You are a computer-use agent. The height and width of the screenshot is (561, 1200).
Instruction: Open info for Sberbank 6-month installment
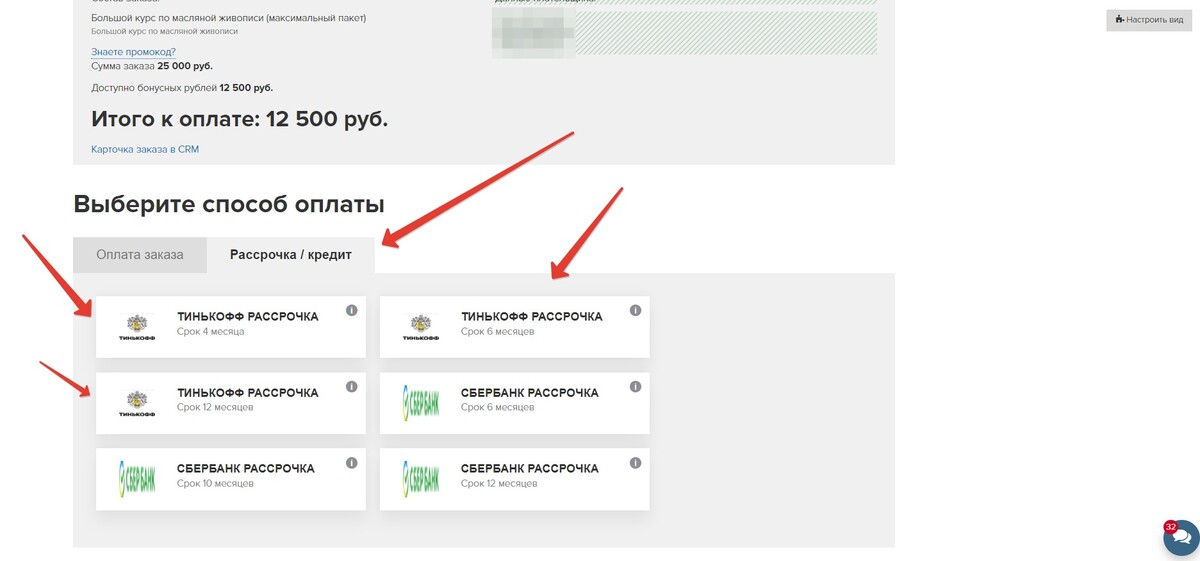click(636, 386)
